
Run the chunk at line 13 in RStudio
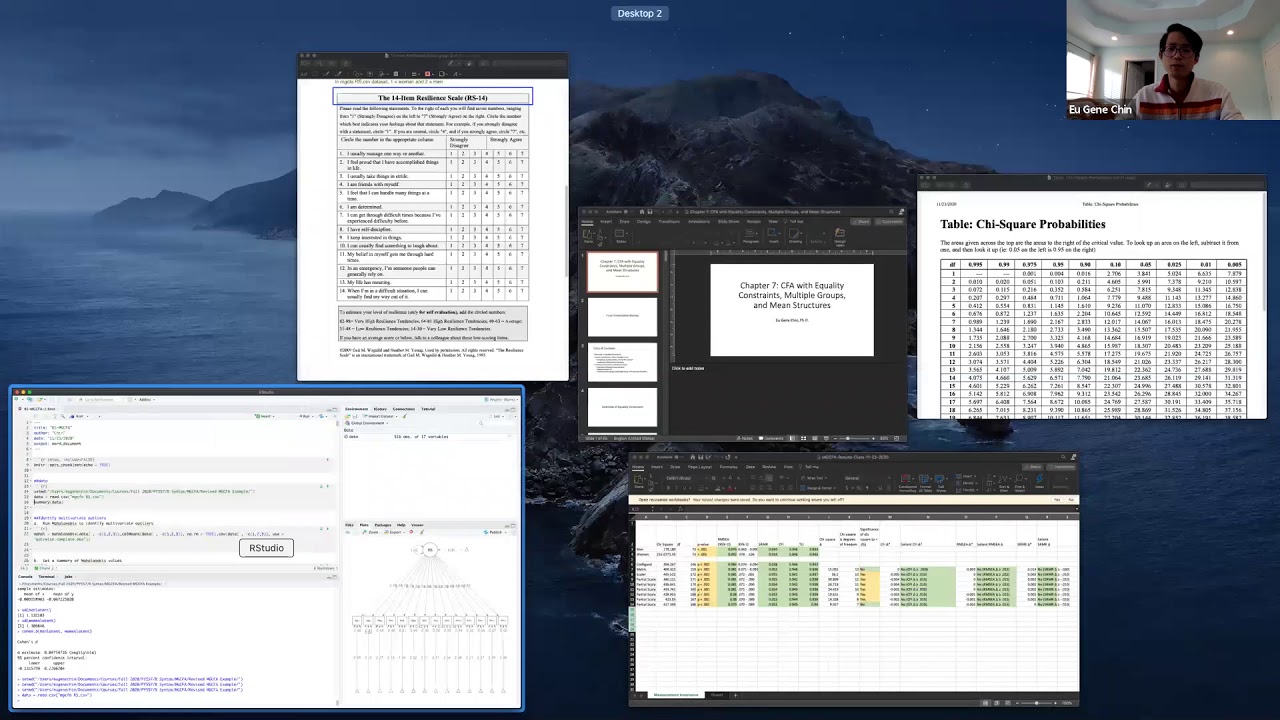328,486
